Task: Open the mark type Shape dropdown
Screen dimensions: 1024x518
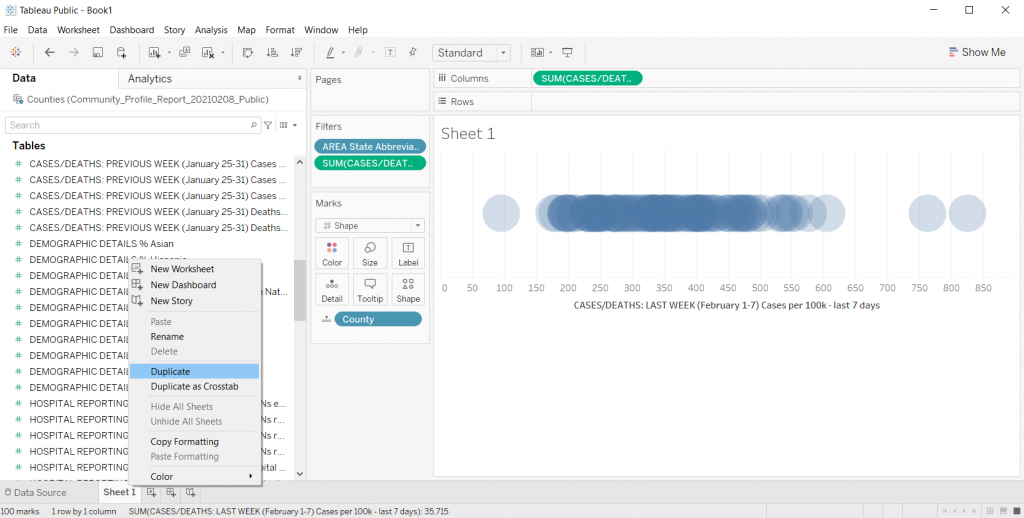Action: point(370,225)
